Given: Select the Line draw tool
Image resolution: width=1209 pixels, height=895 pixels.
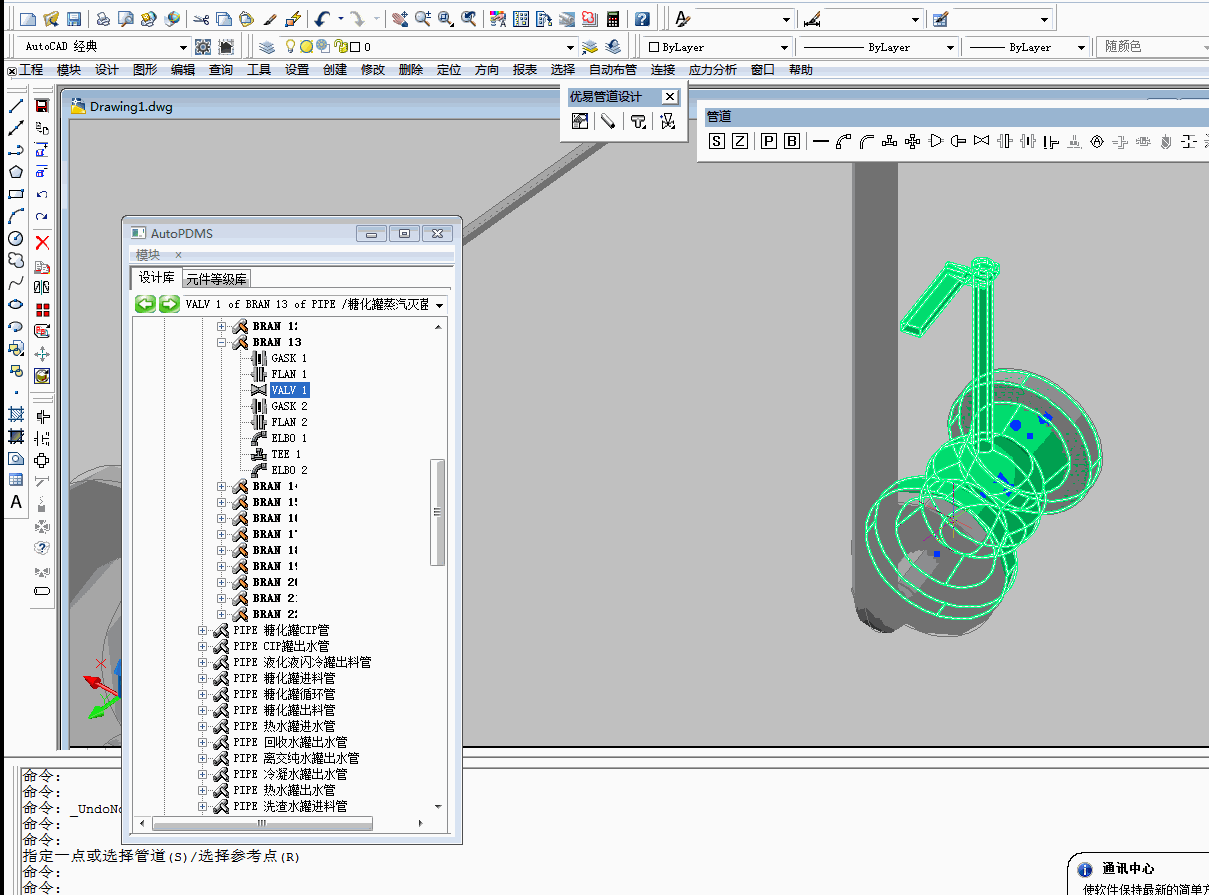Looking at the screenshot, I should point(16,106).
